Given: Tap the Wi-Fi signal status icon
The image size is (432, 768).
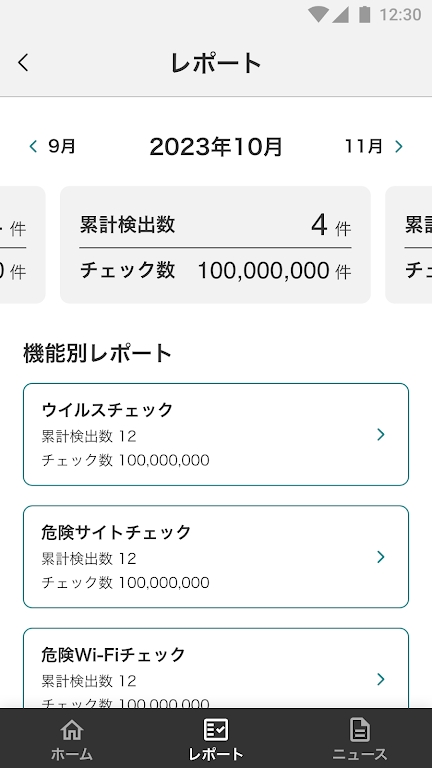Looking at the screenshot, I should point(318,15).
